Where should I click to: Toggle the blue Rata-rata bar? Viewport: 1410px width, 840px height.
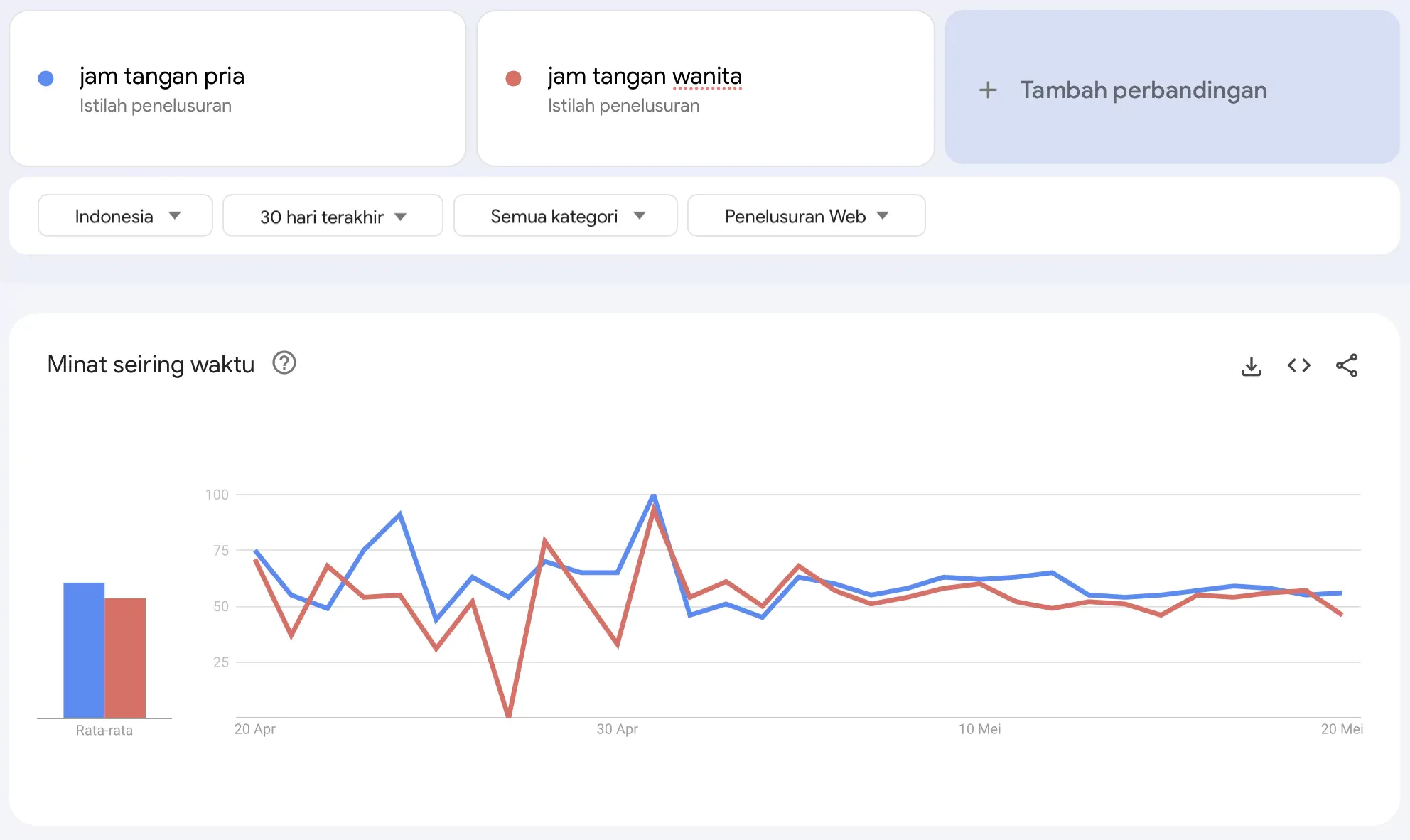tap(84, 650)
